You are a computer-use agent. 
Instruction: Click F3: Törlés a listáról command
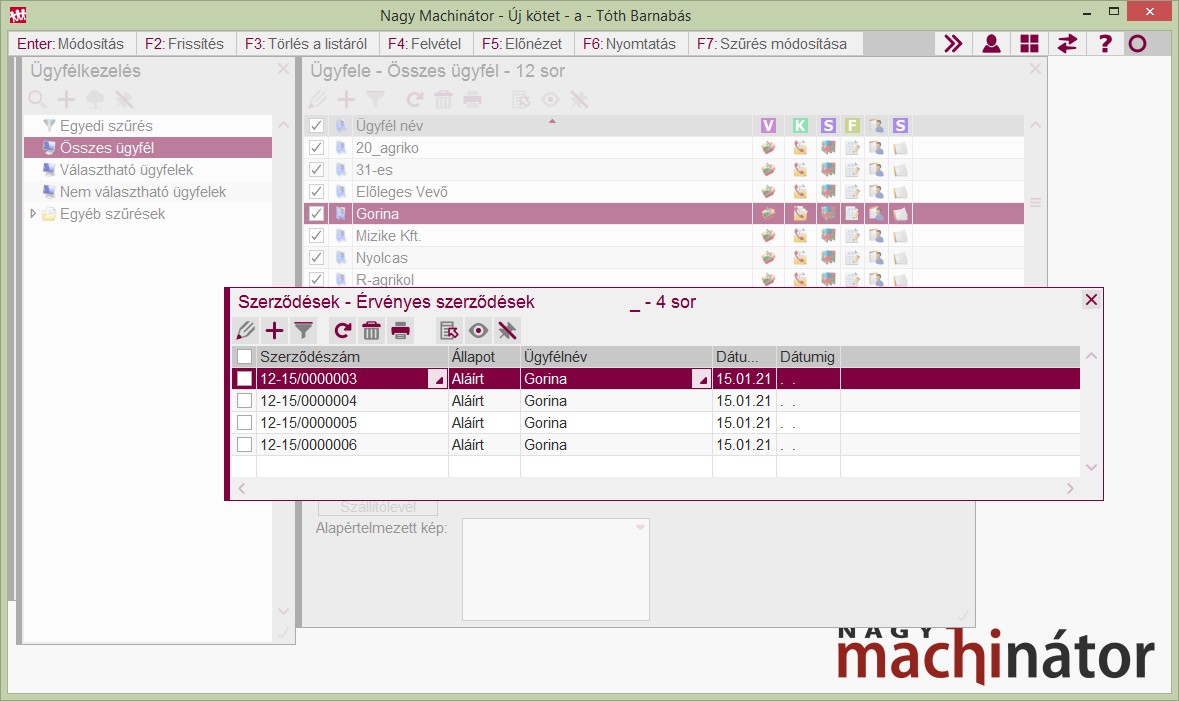click(306, 44)
